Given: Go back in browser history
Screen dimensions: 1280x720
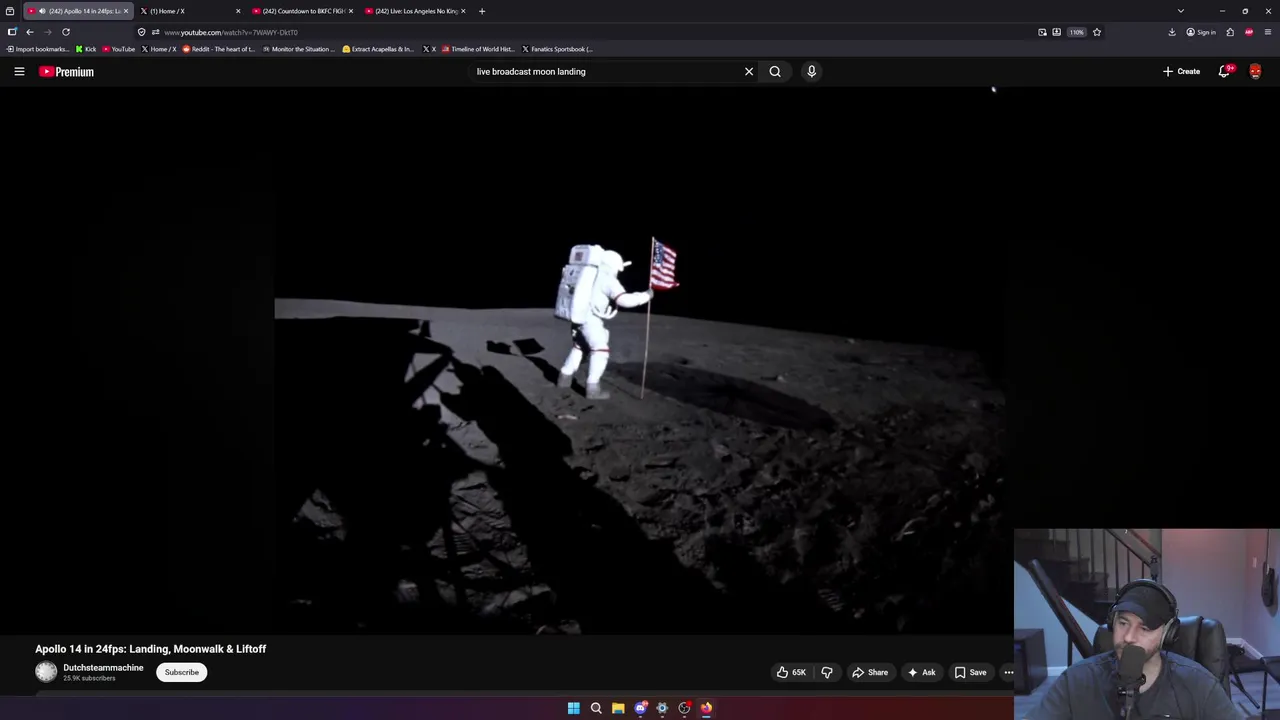Looking at the screenshot, I should click(x=30, y=32).
